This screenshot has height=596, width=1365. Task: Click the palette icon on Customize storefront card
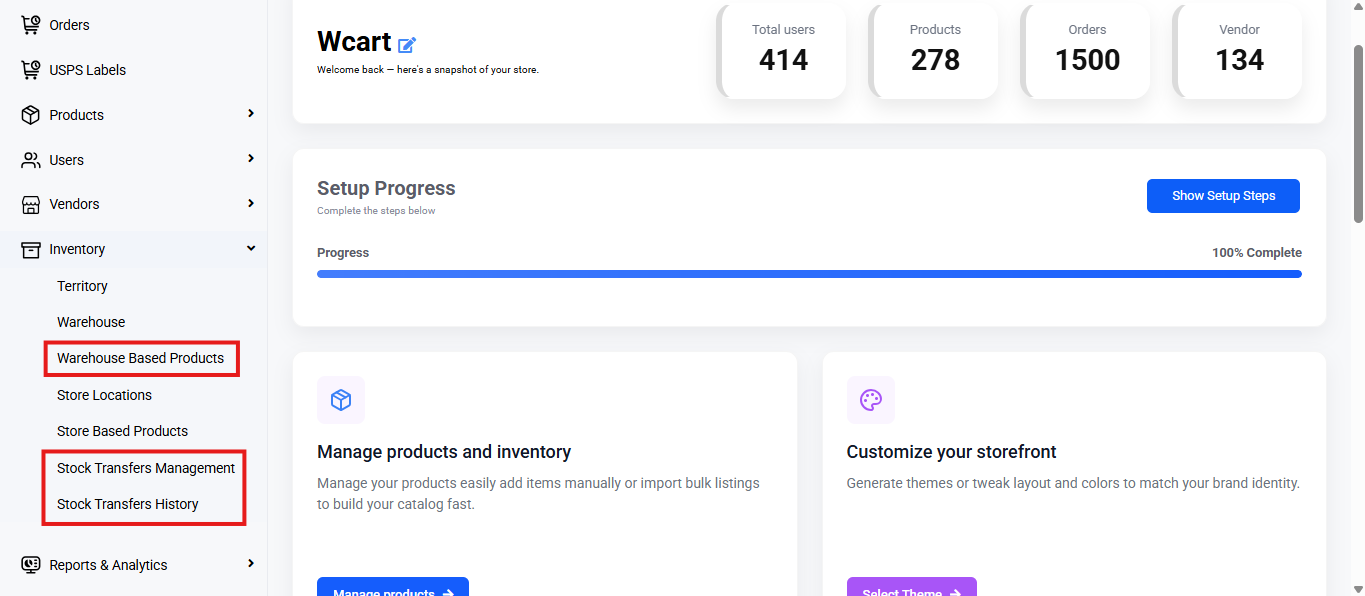871,400
